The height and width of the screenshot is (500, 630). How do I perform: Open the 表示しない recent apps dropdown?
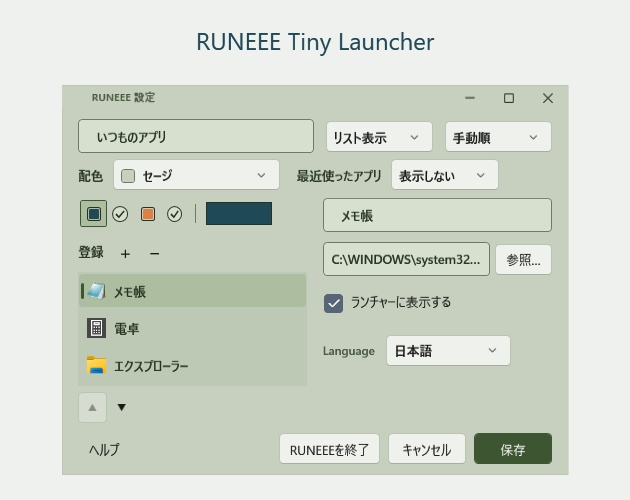(x=445, y=175)
